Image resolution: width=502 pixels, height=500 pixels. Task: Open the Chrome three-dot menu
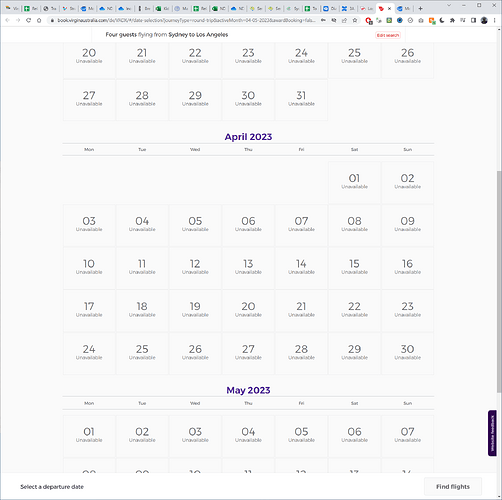pos(494,20)
